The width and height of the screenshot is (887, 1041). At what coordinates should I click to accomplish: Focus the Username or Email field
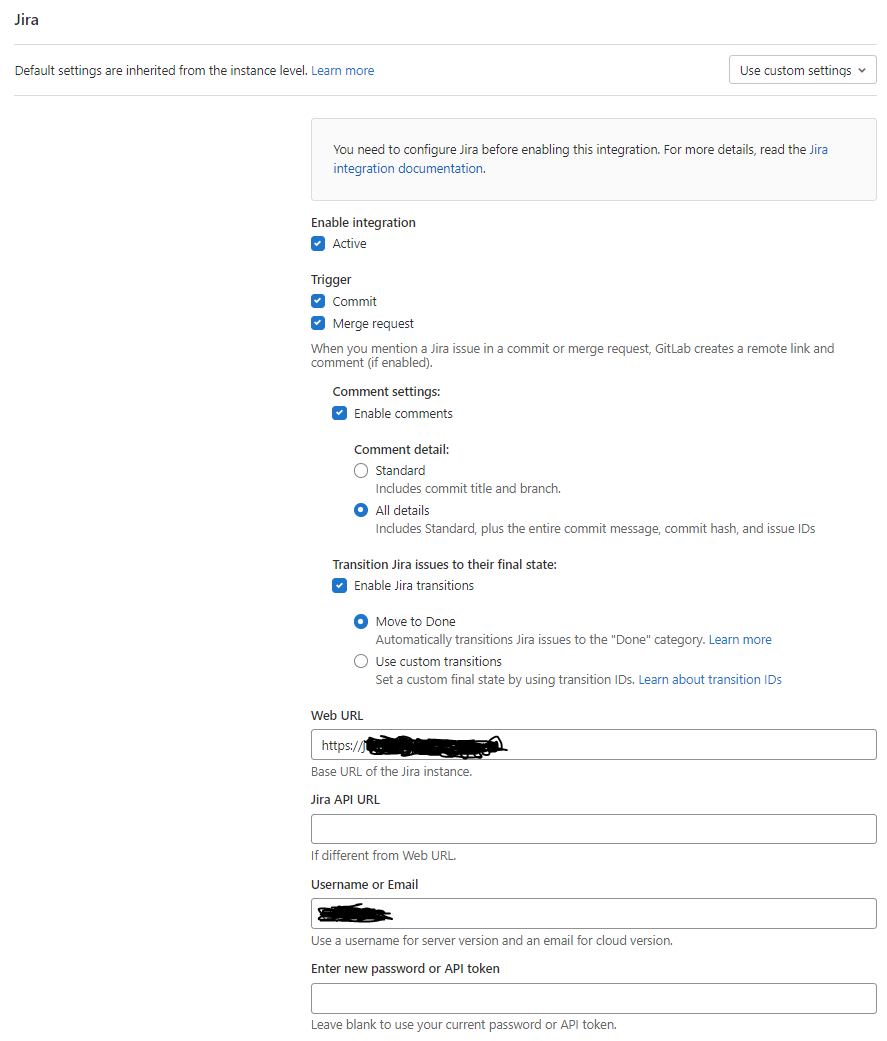(594, 914)
